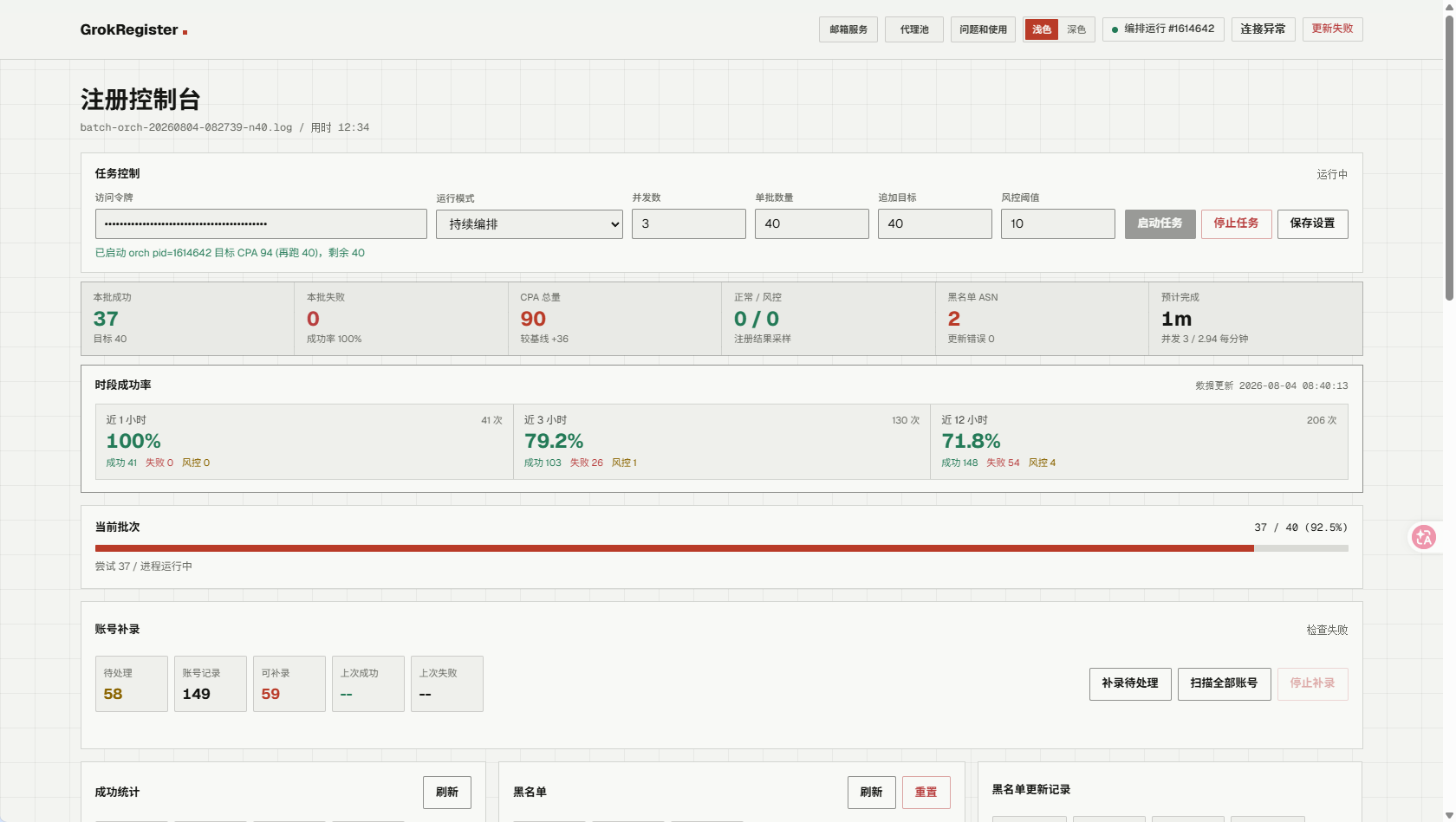Click the 可补录 count 59
This screenshot has width=1456, height=822.
(270, 694)
